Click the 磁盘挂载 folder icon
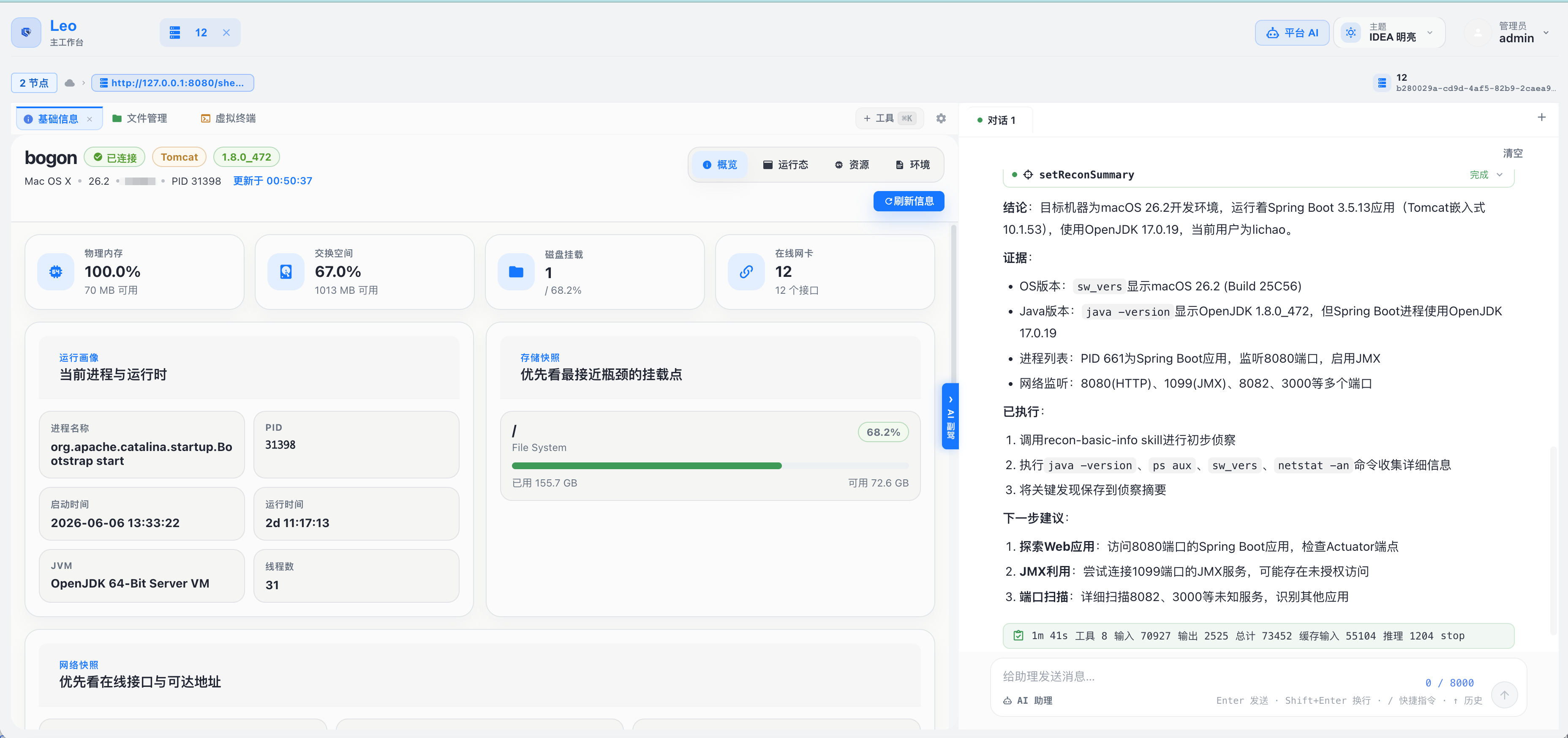 click(x=516, y=272)
